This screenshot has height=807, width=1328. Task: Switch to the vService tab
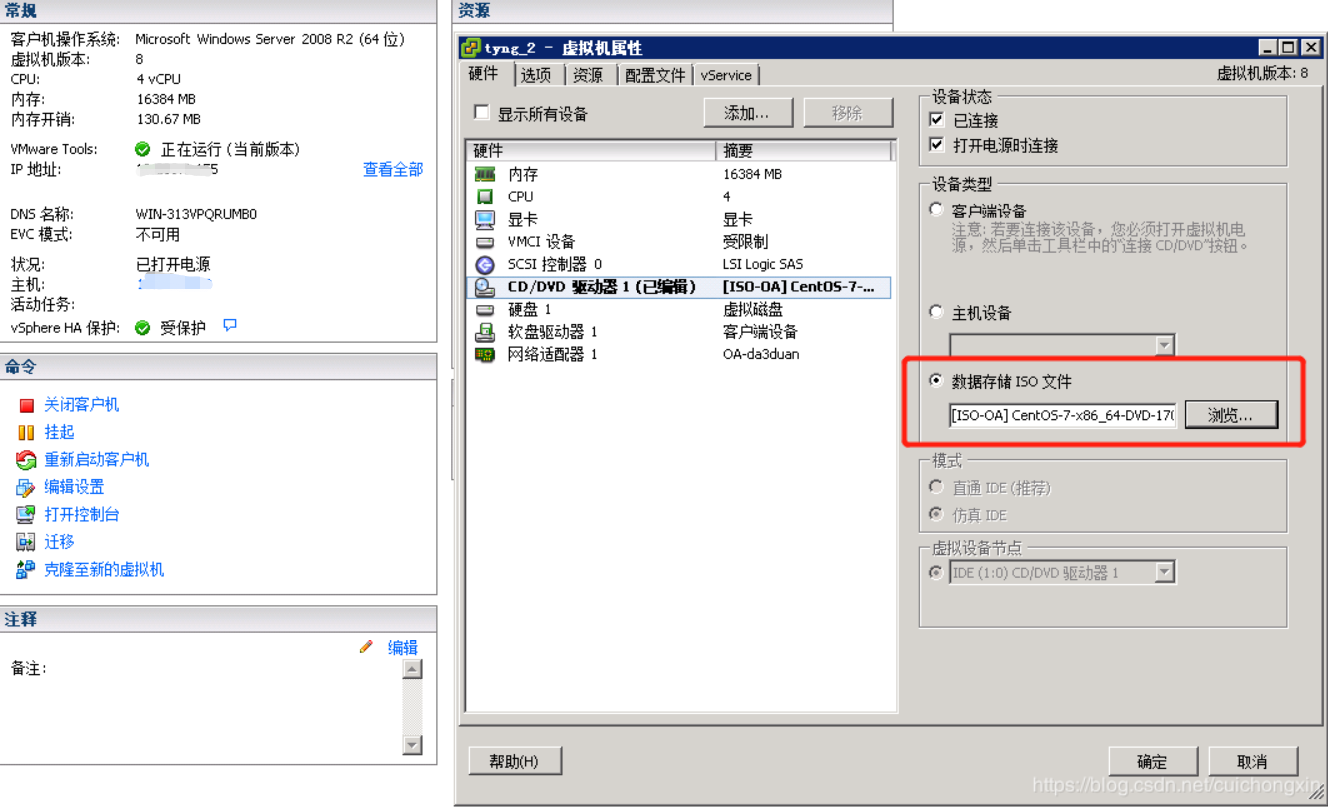click(727, 75)
